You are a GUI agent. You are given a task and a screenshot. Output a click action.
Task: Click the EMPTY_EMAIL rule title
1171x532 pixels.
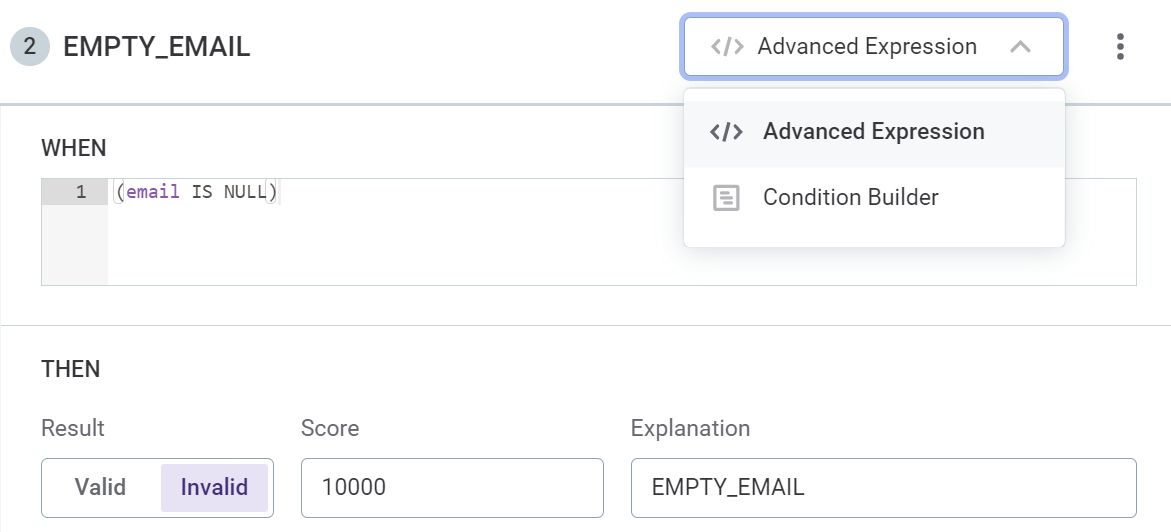[x=157, y=47]
